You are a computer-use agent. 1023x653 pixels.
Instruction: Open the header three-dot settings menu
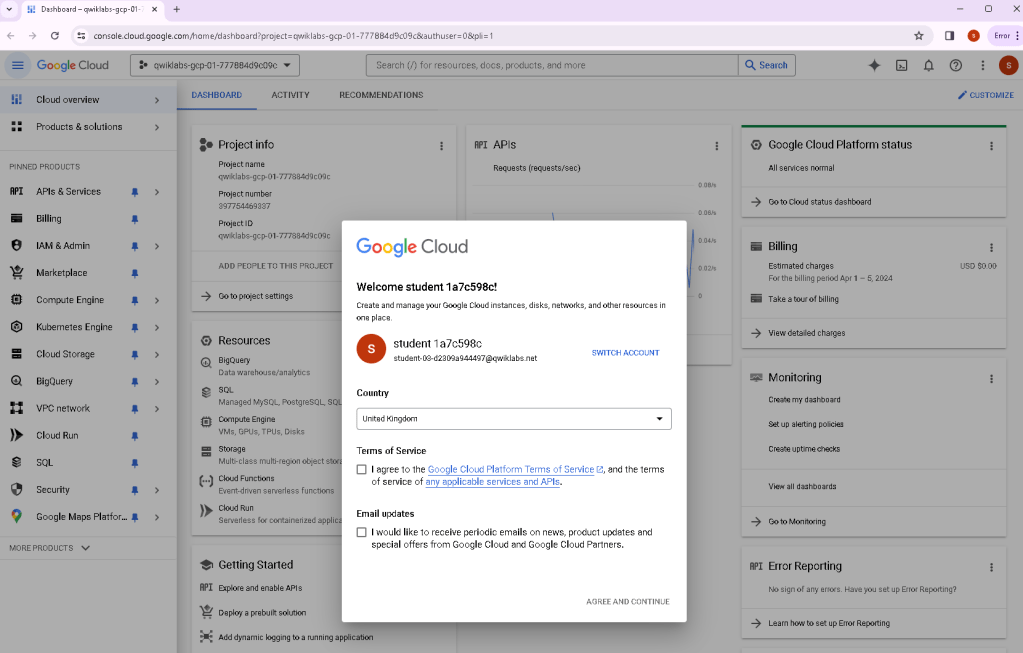coord(983,65)
